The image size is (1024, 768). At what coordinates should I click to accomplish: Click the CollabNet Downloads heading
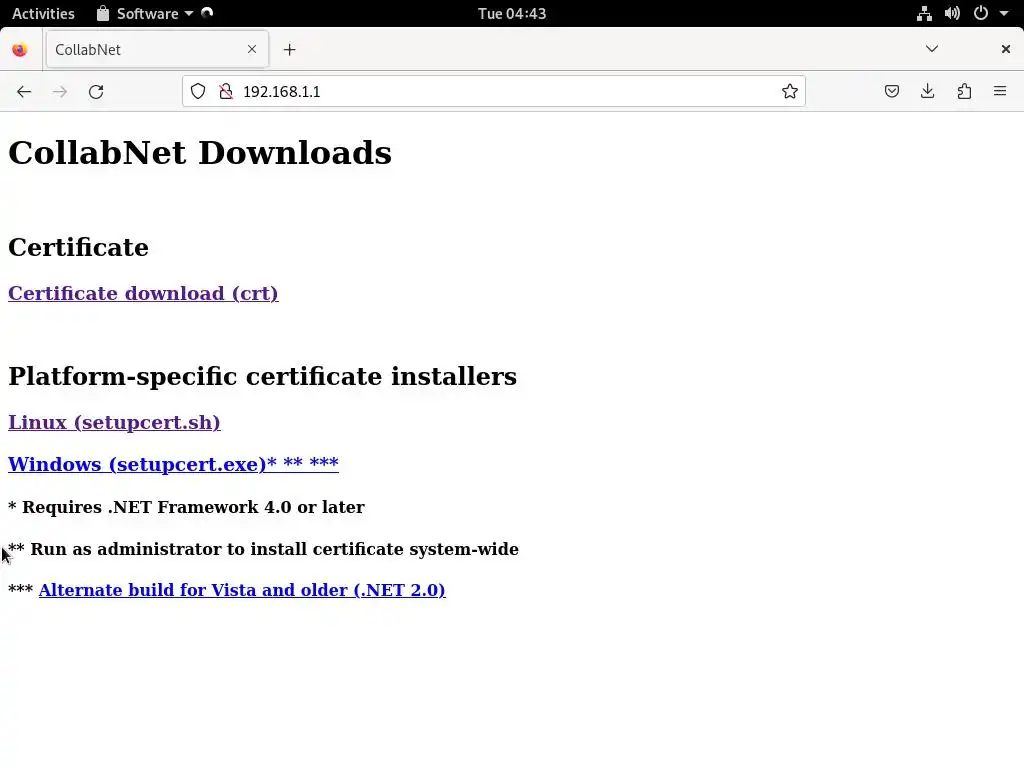coord(200,153)
